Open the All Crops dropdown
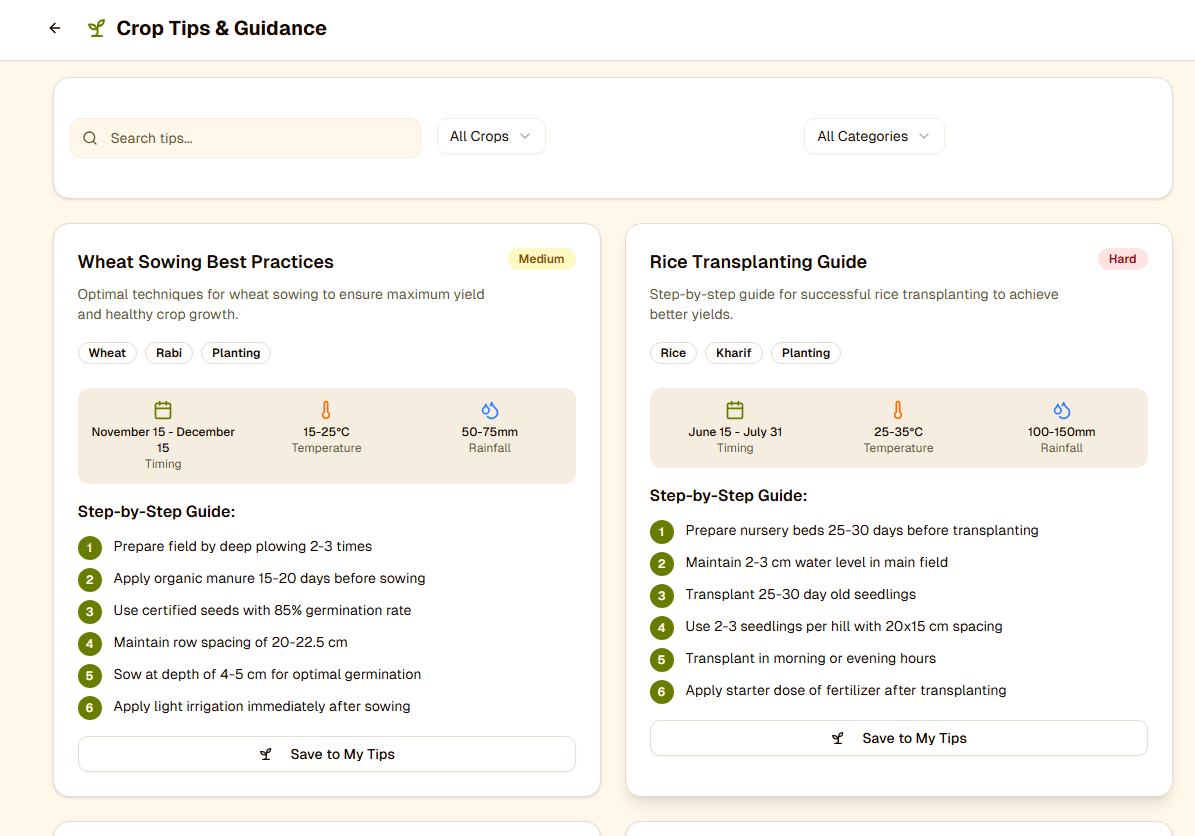Viewport: 1195px width, 836px height. [x=491, y=136]
